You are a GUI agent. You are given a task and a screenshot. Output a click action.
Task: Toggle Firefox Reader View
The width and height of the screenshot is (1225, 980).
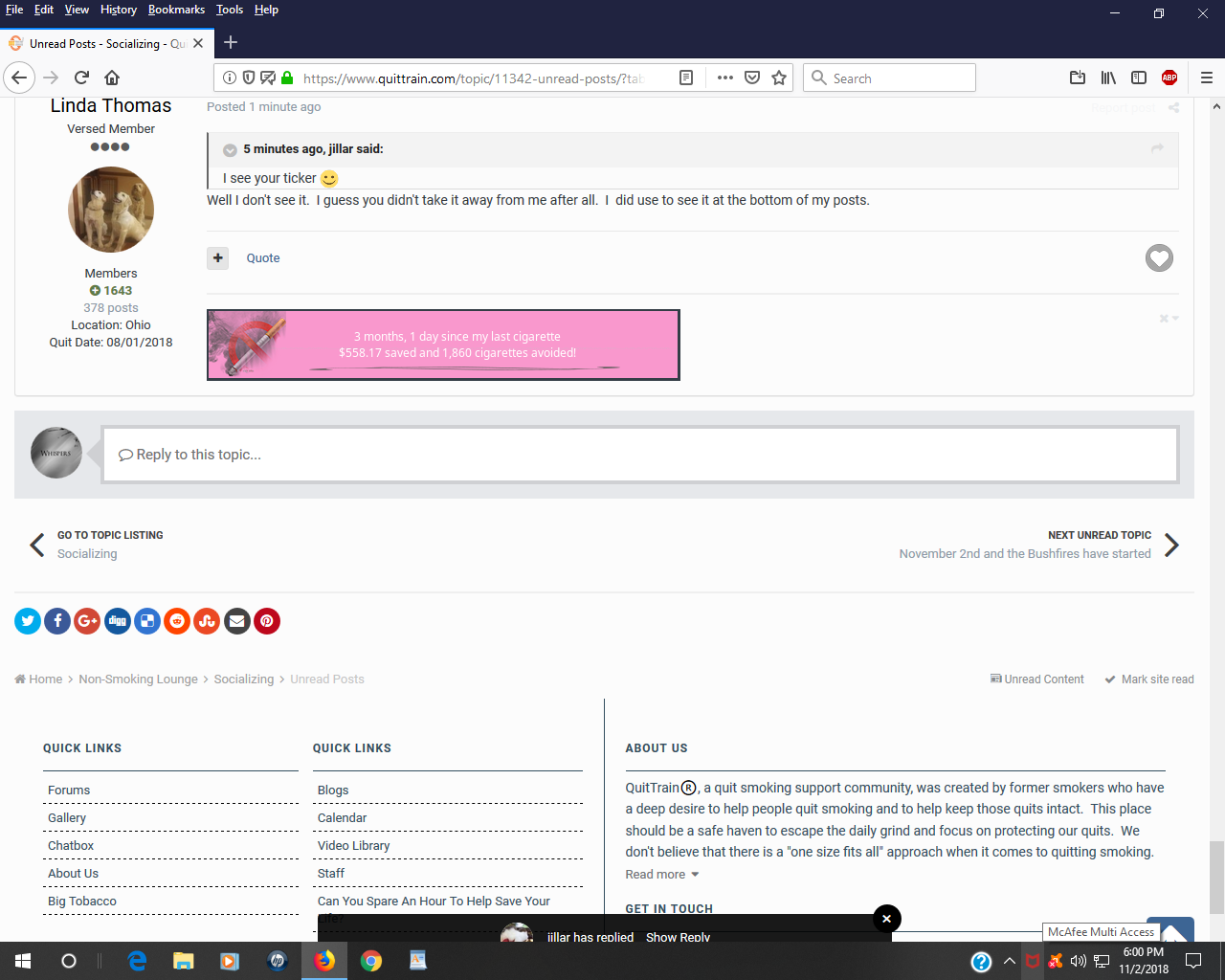[x=686, y=78]
